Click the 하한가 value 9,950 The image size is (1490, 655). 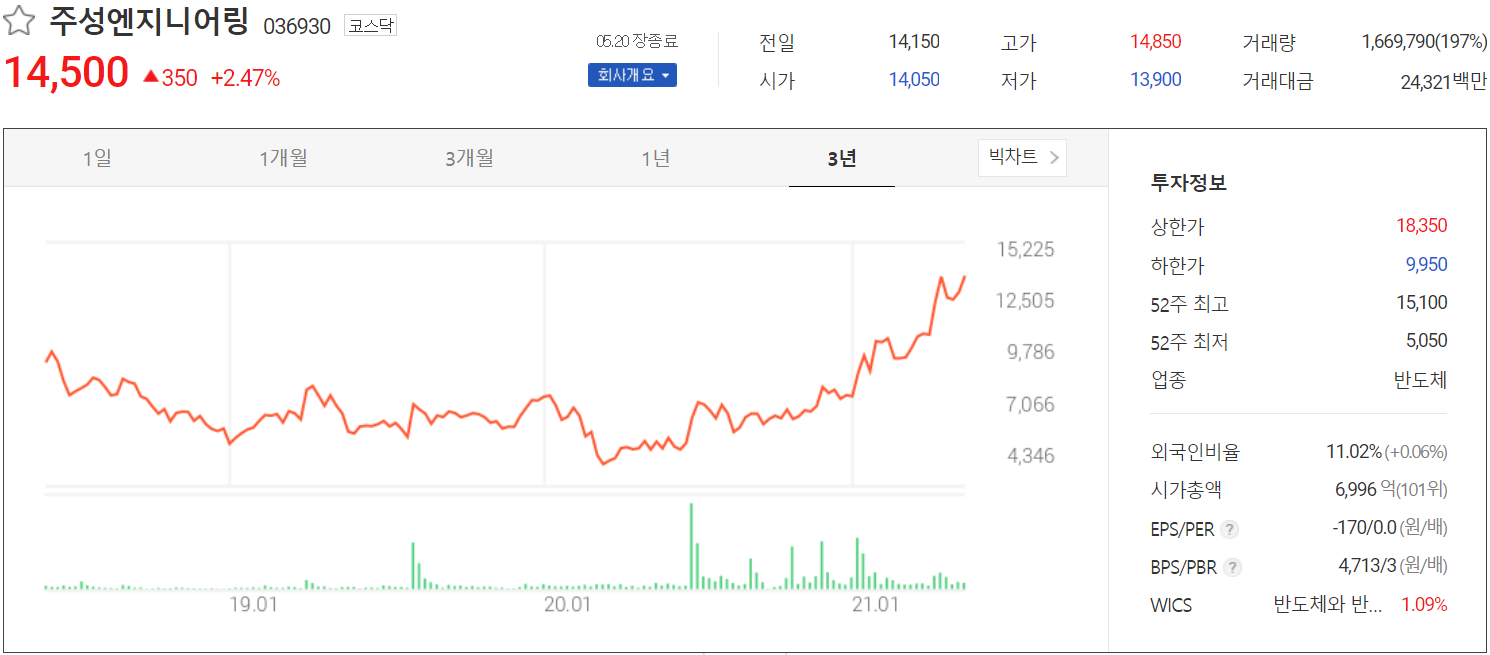(x=1427, y=265)
